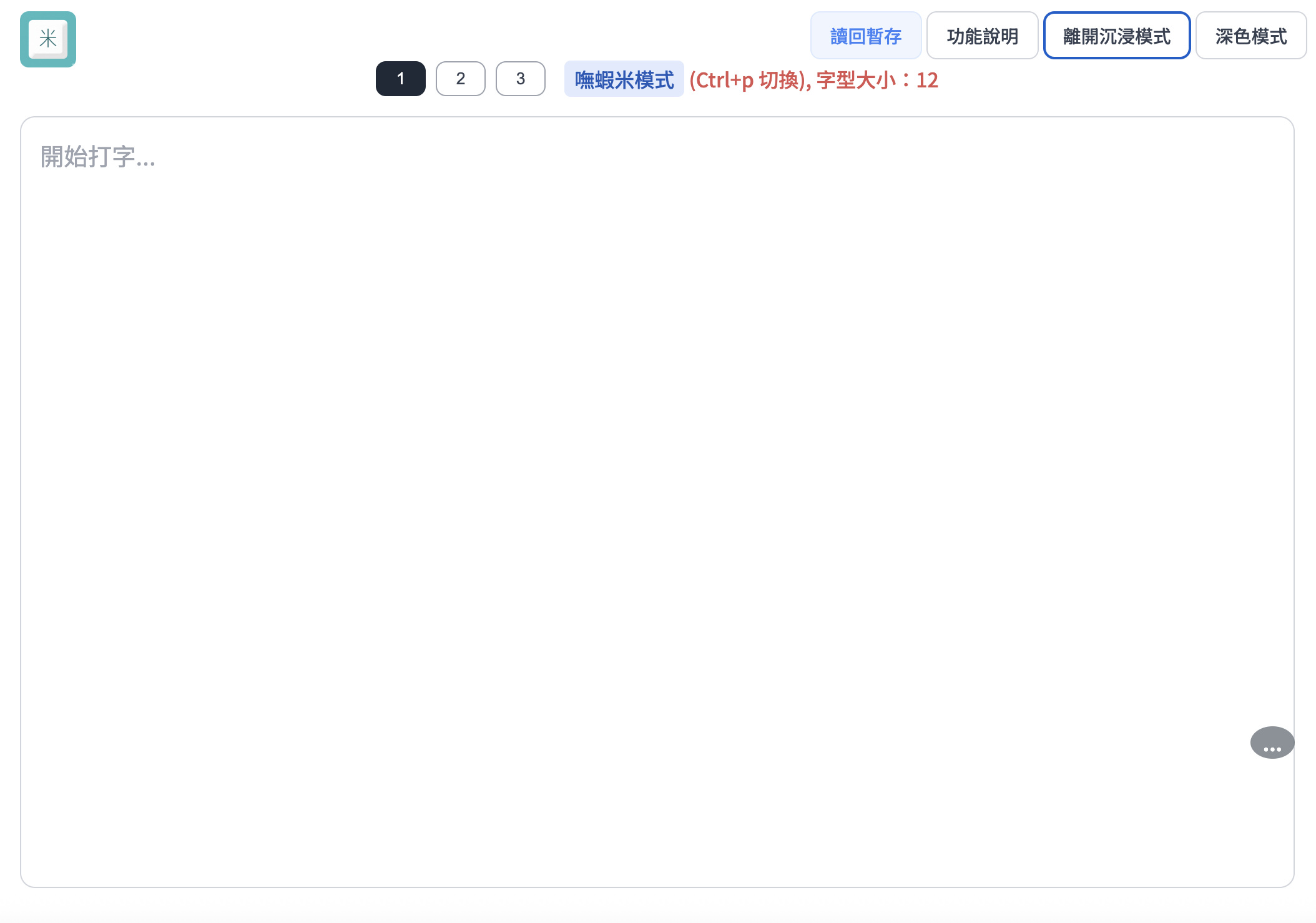Switch to page tab 3
The height and width of the screenshot is (923, 1316).
[520, 79]
